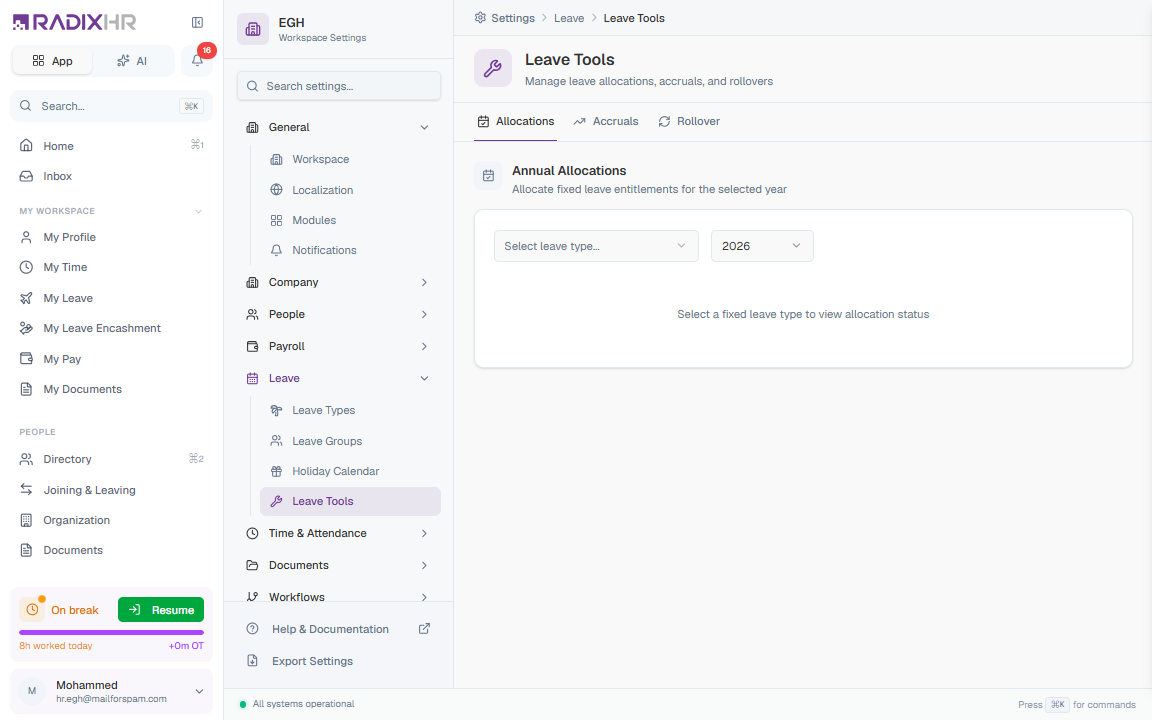Click the EGH workspace building icon
This screenshot has width=1152, height=720.
click(253, 29)
